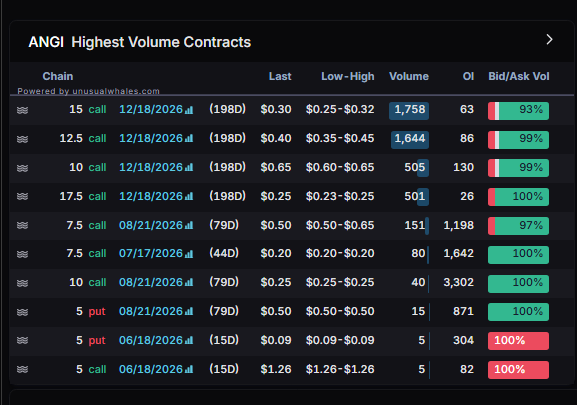
Task: Click the red 100% bar on the 5 put row
Action: pyautogui.click(x=518, y=341)
